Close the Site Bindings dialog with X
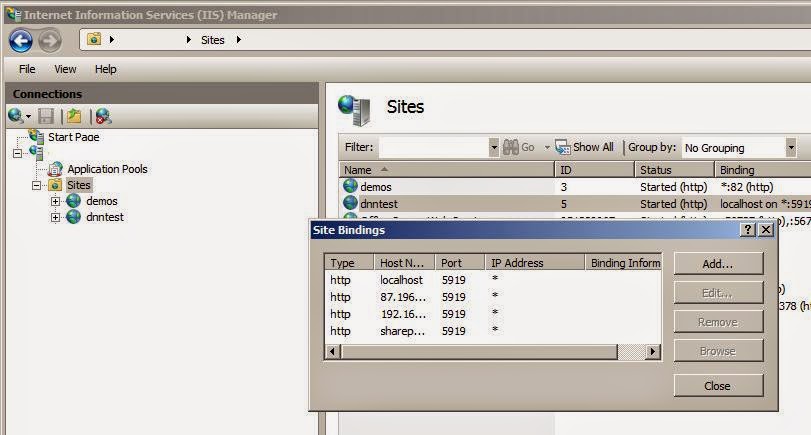This screenshot has width=811, height=435. point(765,230)
